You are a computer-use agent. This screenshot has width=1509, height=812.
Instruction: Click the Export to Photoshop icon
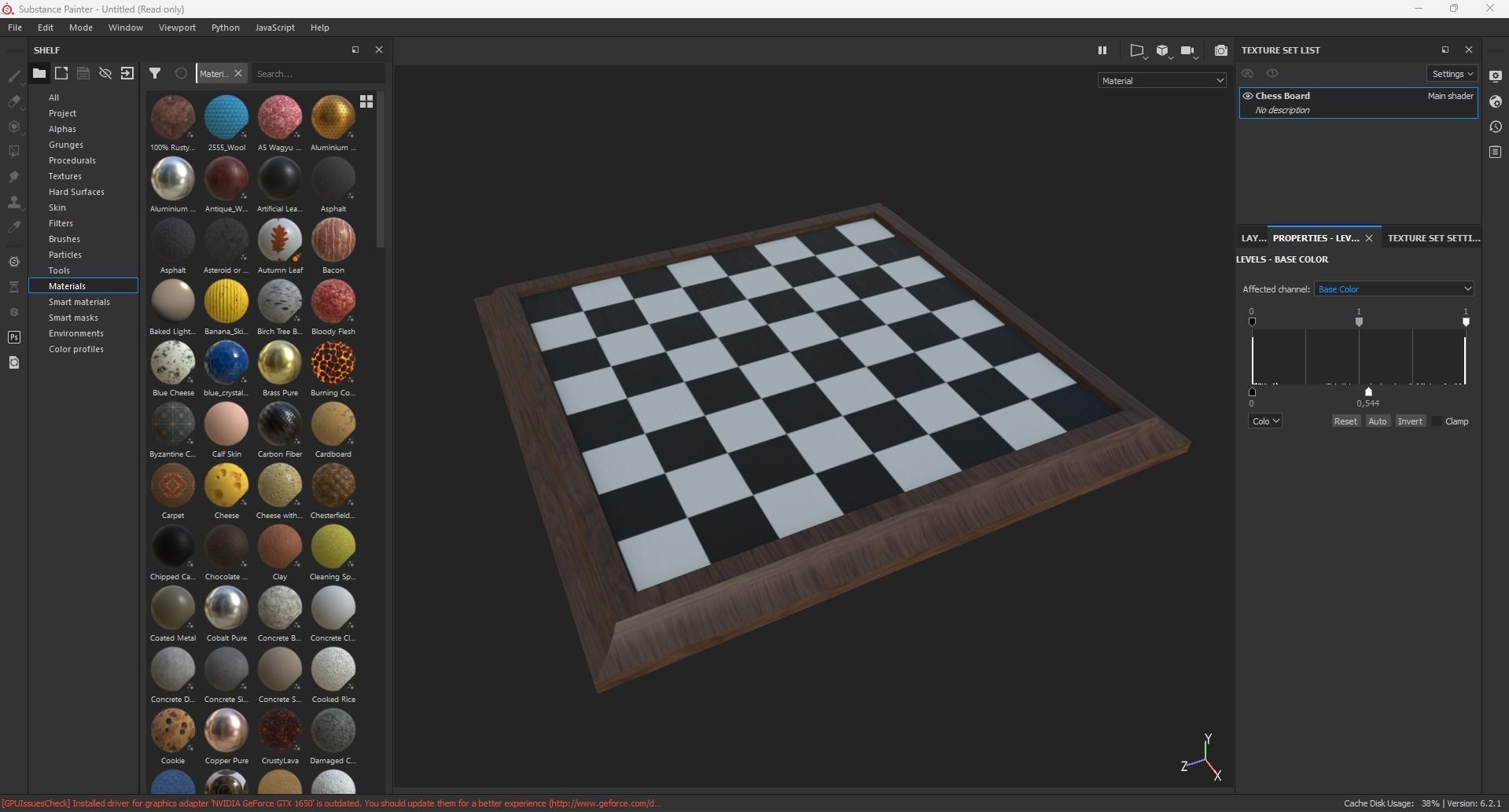[13, 337]
